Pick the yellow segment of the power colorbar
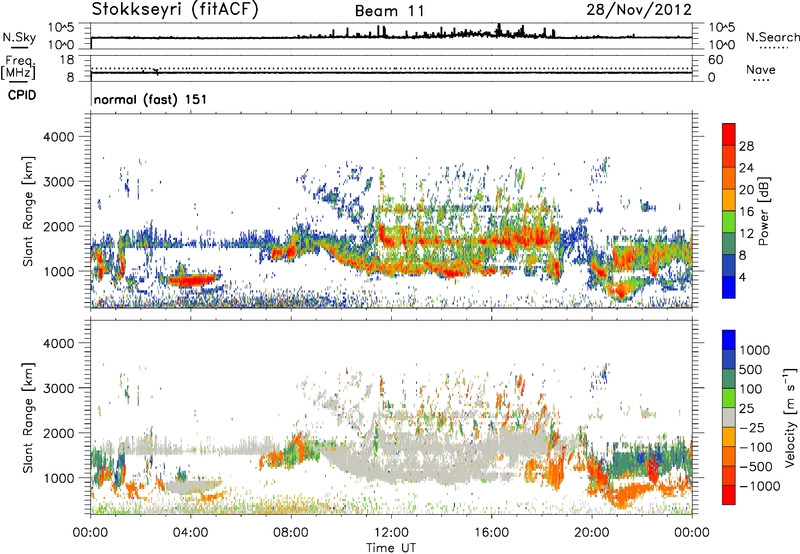The image size is (800, 554). pos(729,200)
